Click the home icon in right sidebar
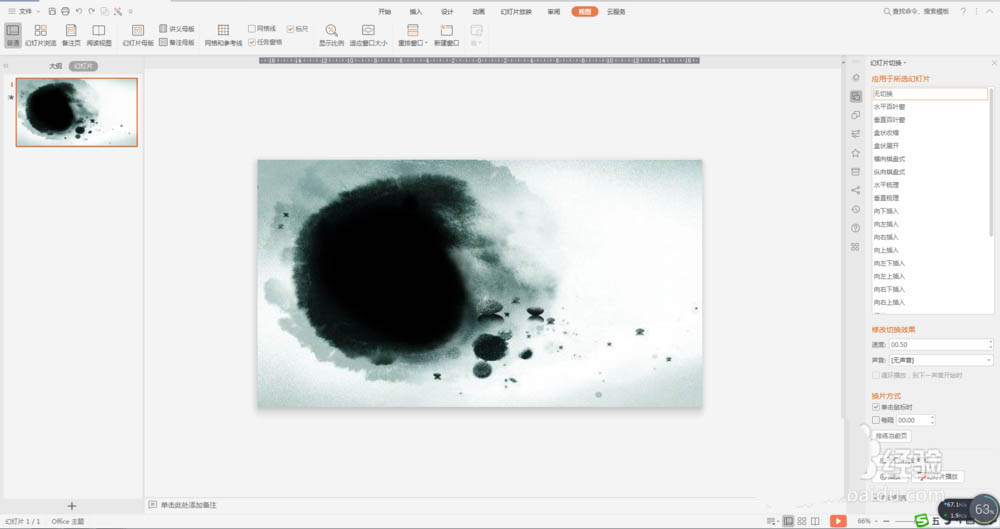Image resolution: width=1000 pixels, height=529 pixels. (856, 77)
